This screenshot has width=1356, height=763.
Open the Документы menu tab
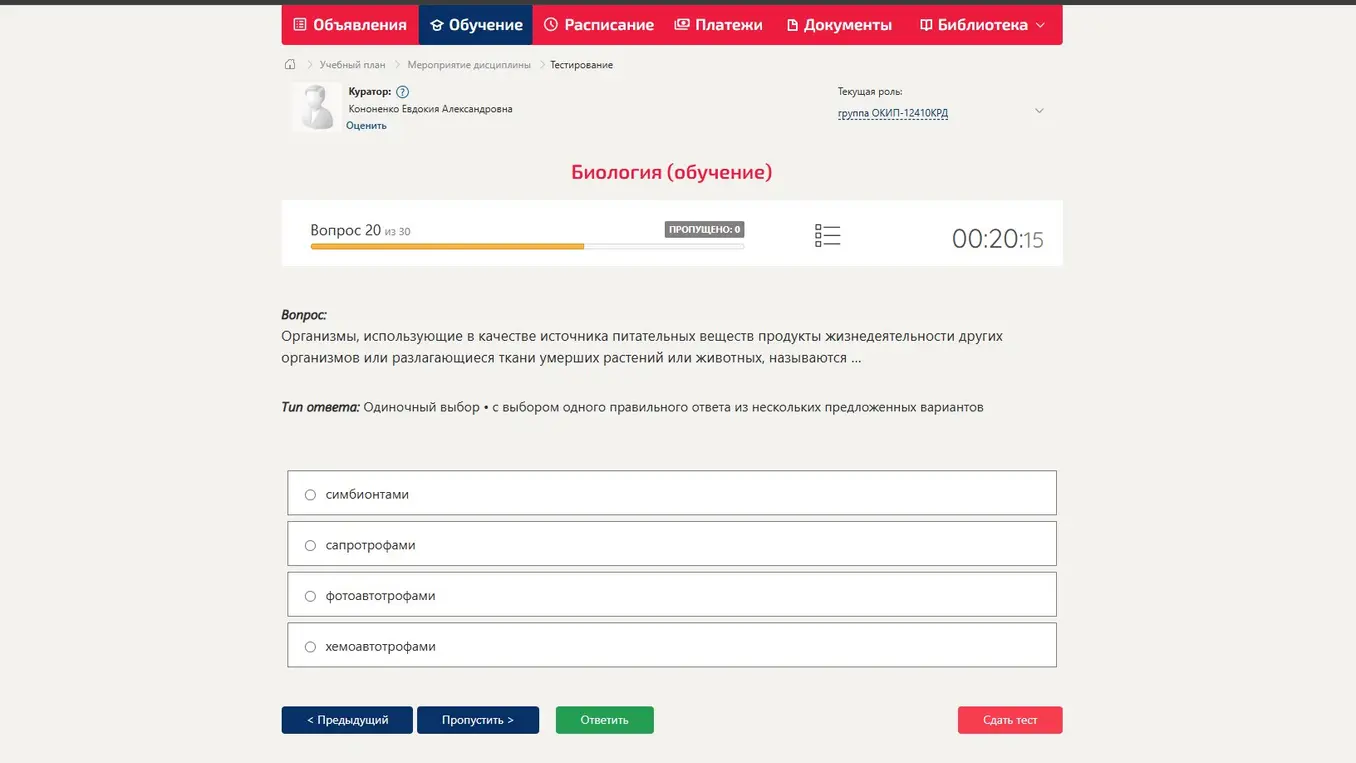839,25
